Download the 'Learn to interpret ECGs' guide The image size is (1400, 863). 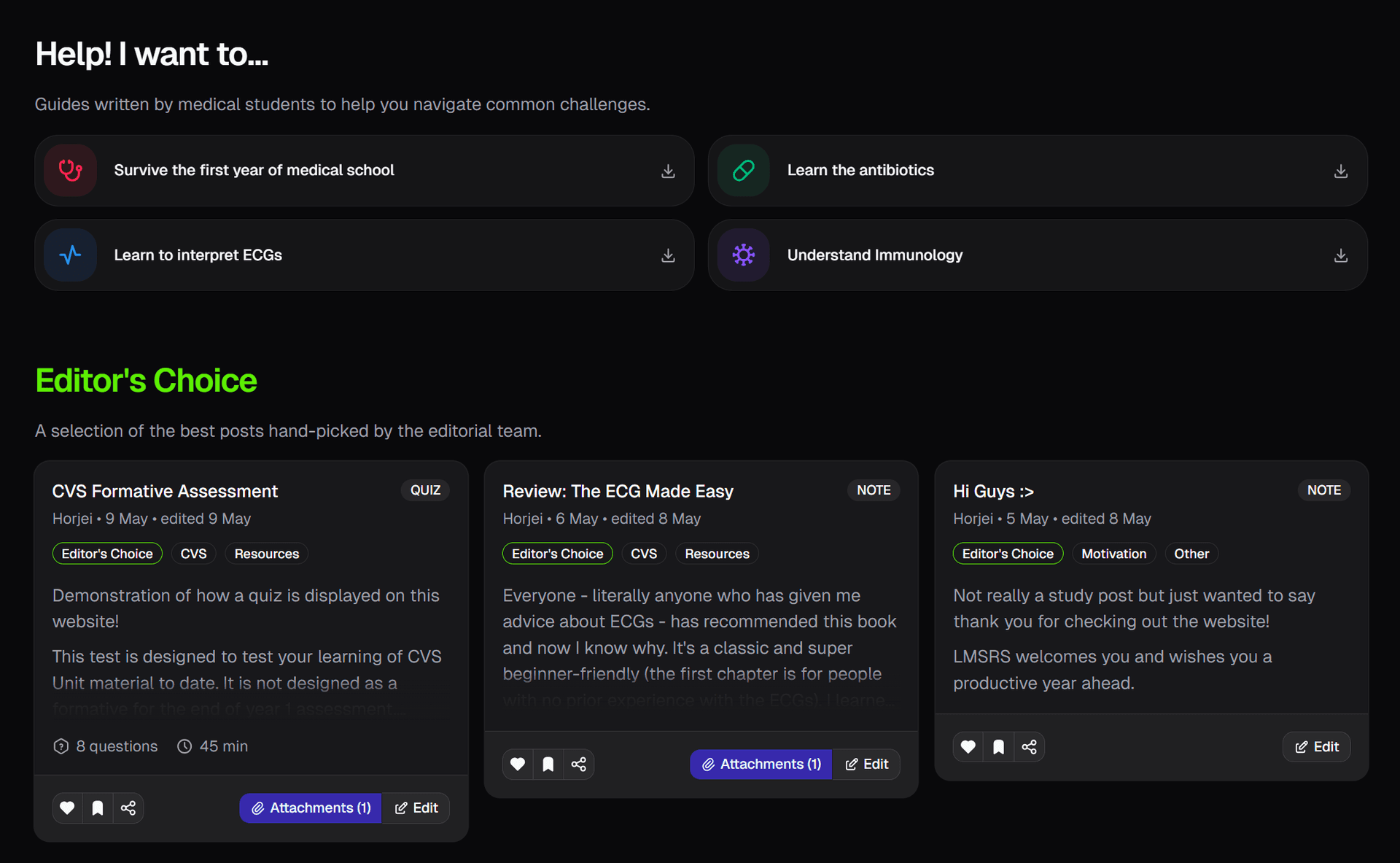pos(668,255)
